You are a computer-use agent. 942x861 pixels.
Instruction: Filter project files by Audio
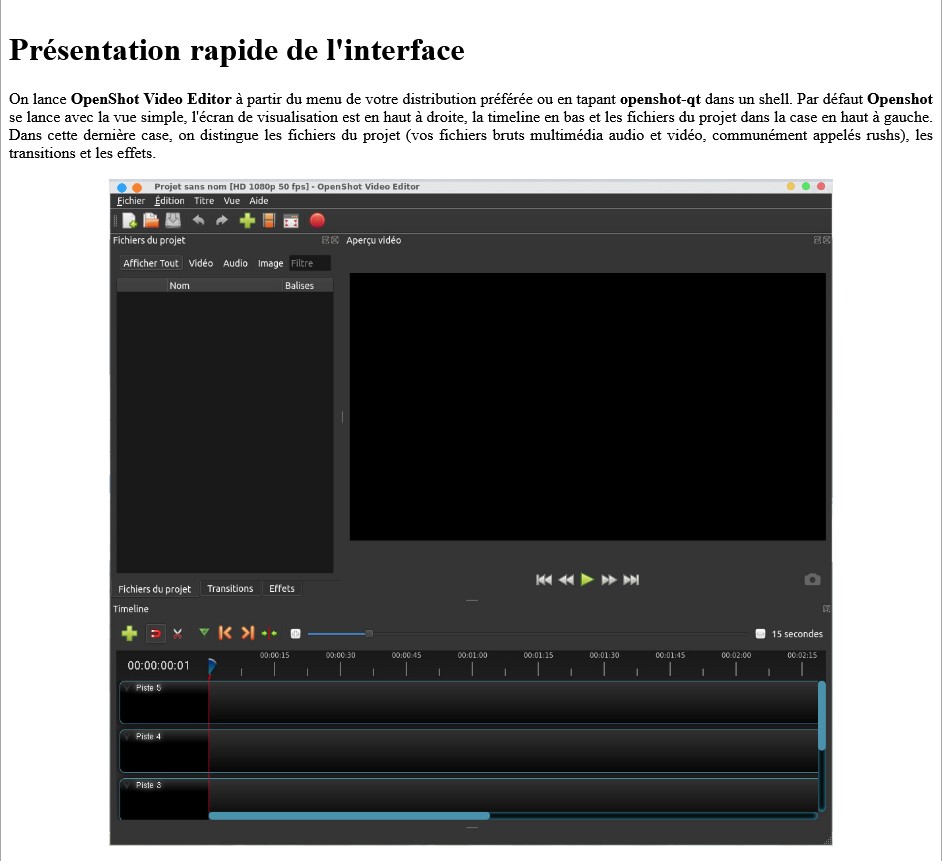pos(235,263)
